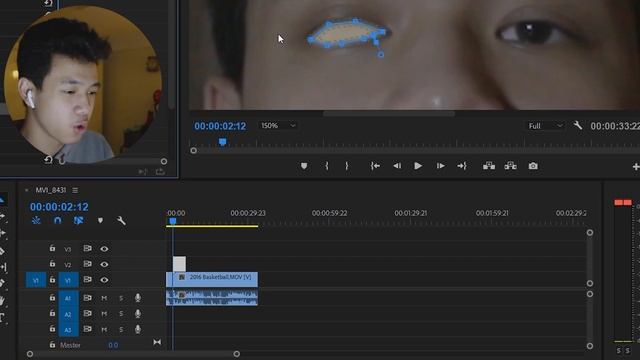Screen dimensions: 640x360
Task: Add a marker in Program Monitor transport bar
Action: (x=304, y=166)
